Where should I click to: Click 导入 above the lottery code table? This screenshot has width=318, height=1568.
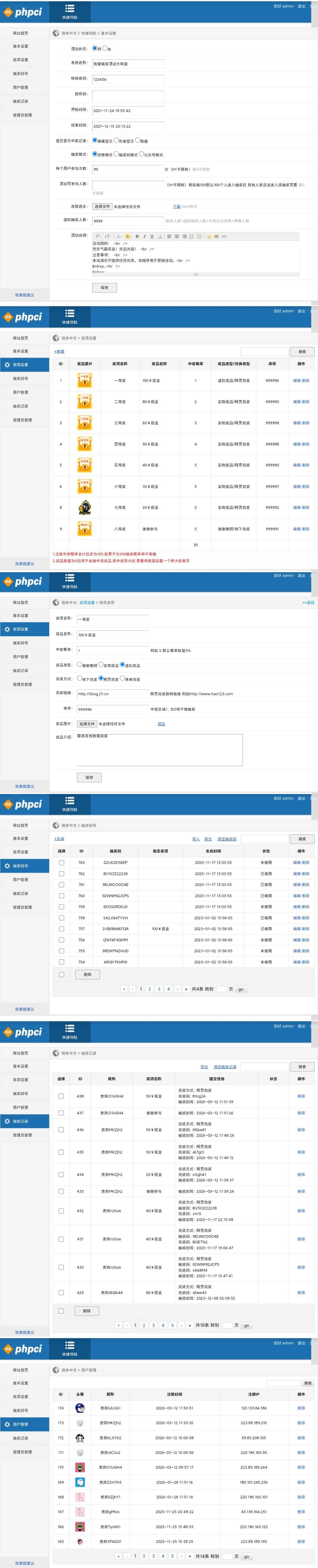[x=196, y=839]
